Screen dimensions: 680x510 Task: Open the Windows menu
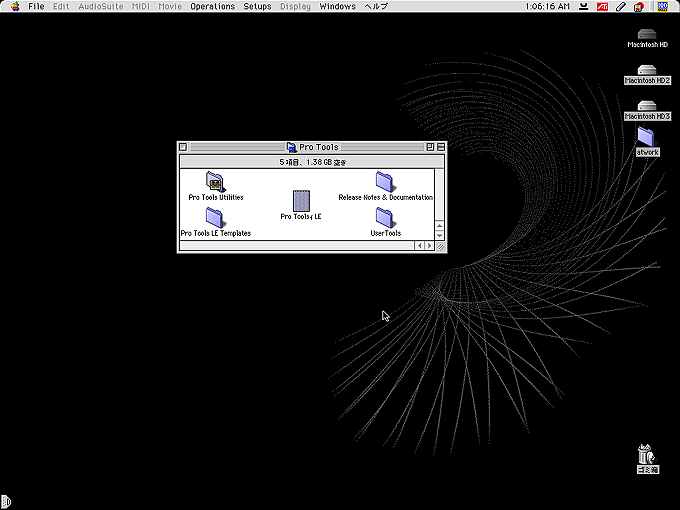pos(337,6)
